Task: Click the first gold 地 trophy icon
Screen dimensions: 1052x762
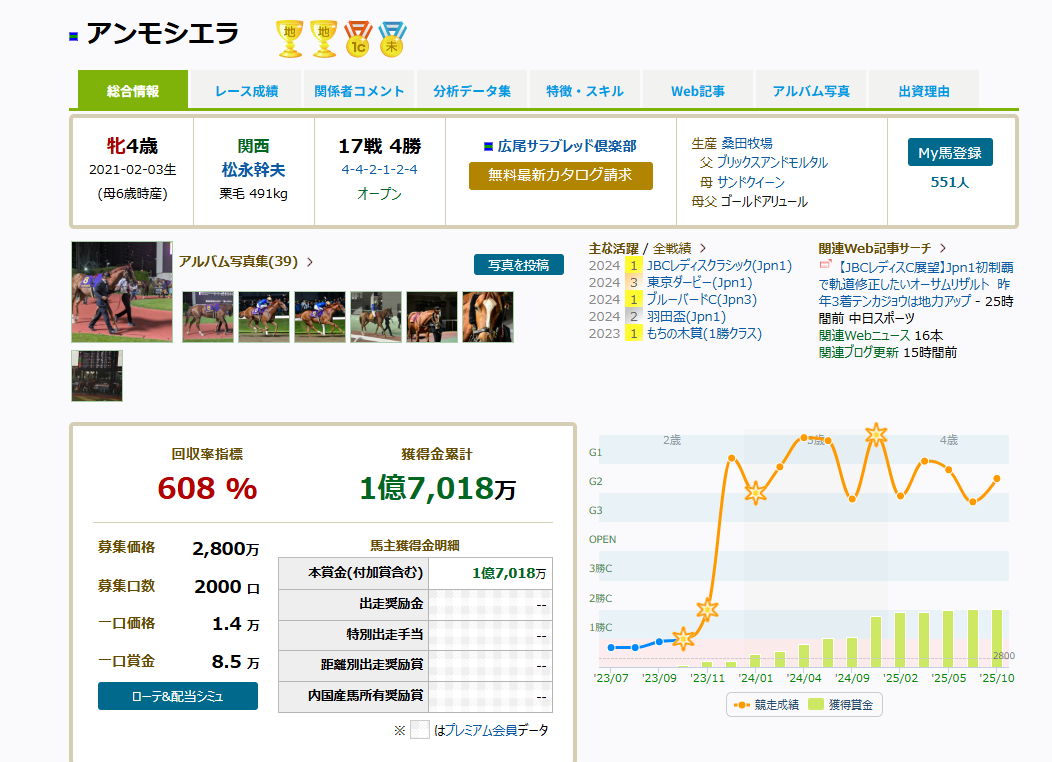Action: point(289,38)
